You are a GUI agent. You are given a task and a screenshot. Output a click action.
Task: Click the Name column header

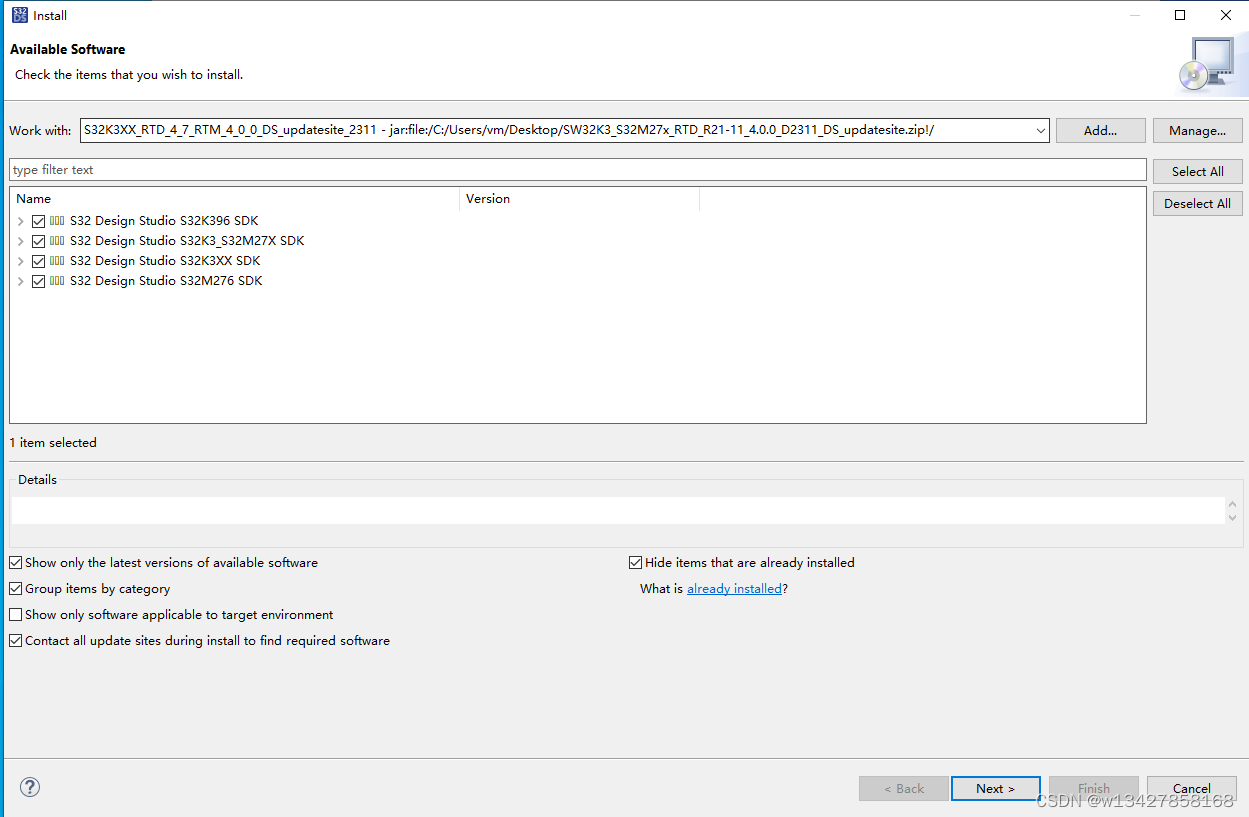234,199
